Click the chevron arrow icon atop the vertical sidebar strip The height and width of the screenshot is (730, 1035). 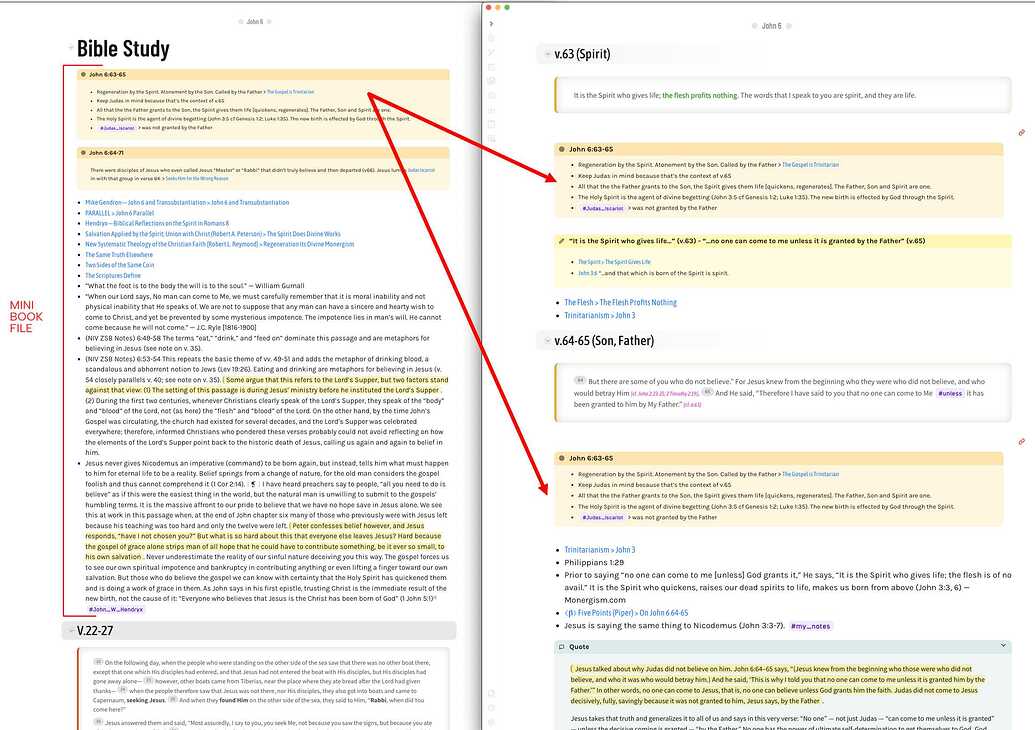click(492, 23)
